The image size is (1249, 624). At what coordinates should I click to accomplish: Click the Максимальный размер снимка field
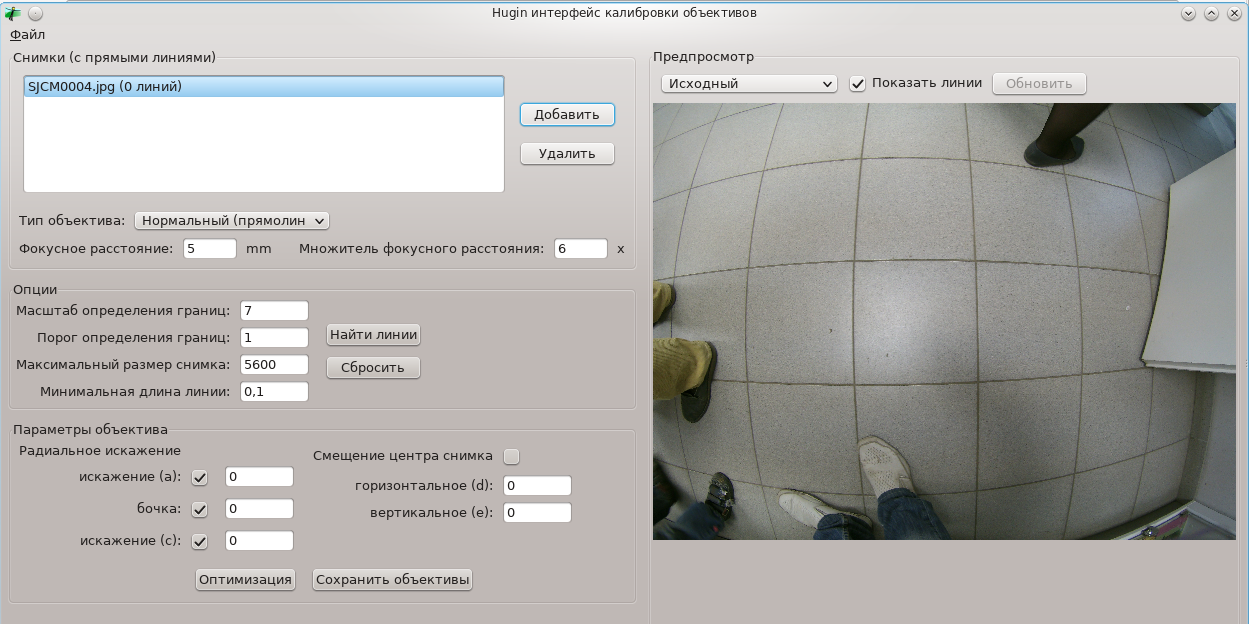coord(274,365)
